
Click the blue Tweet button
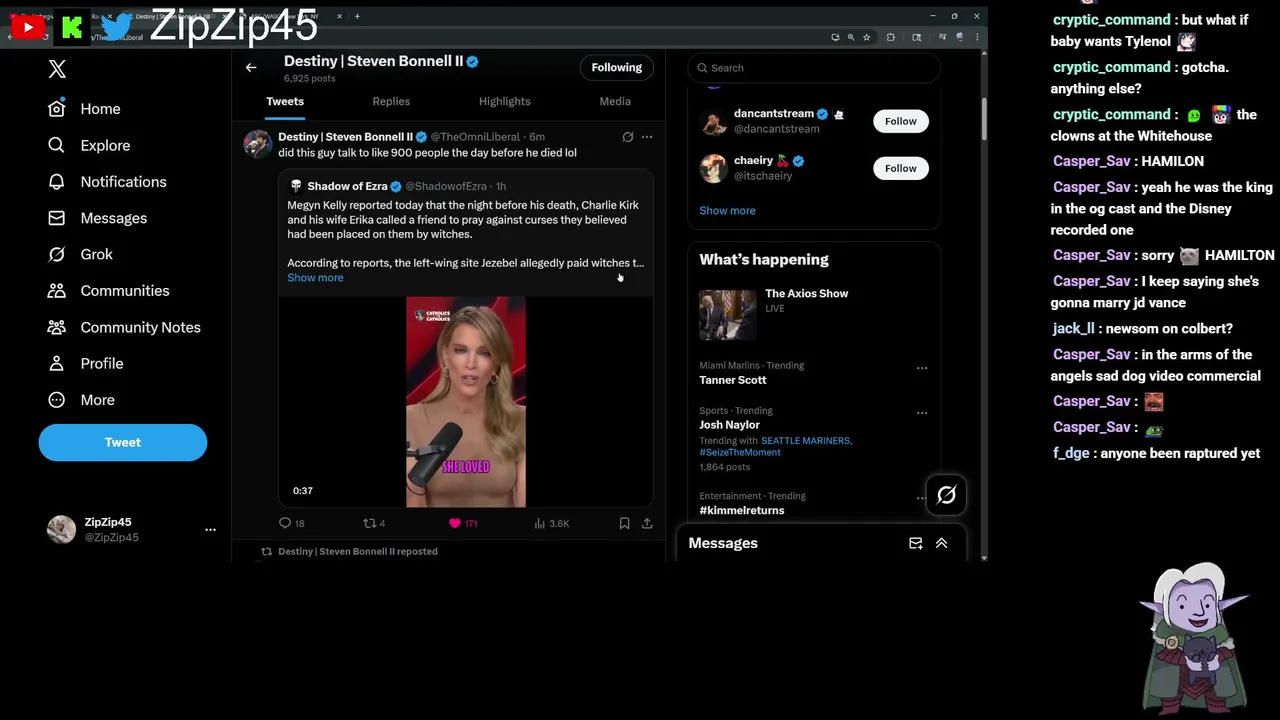pyautogui.click(x=123, y=442)
